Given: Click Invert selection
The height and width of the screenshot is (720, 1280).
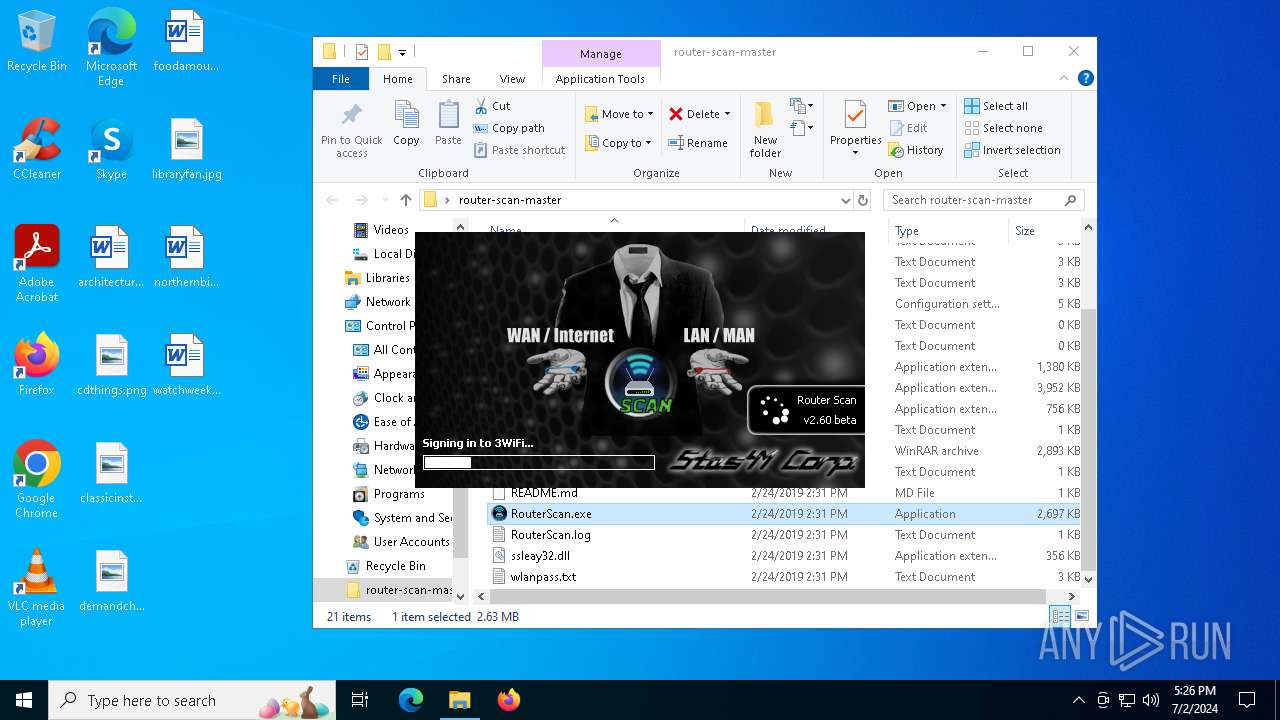Looking at the screenshot, I should click(1012, 150).
